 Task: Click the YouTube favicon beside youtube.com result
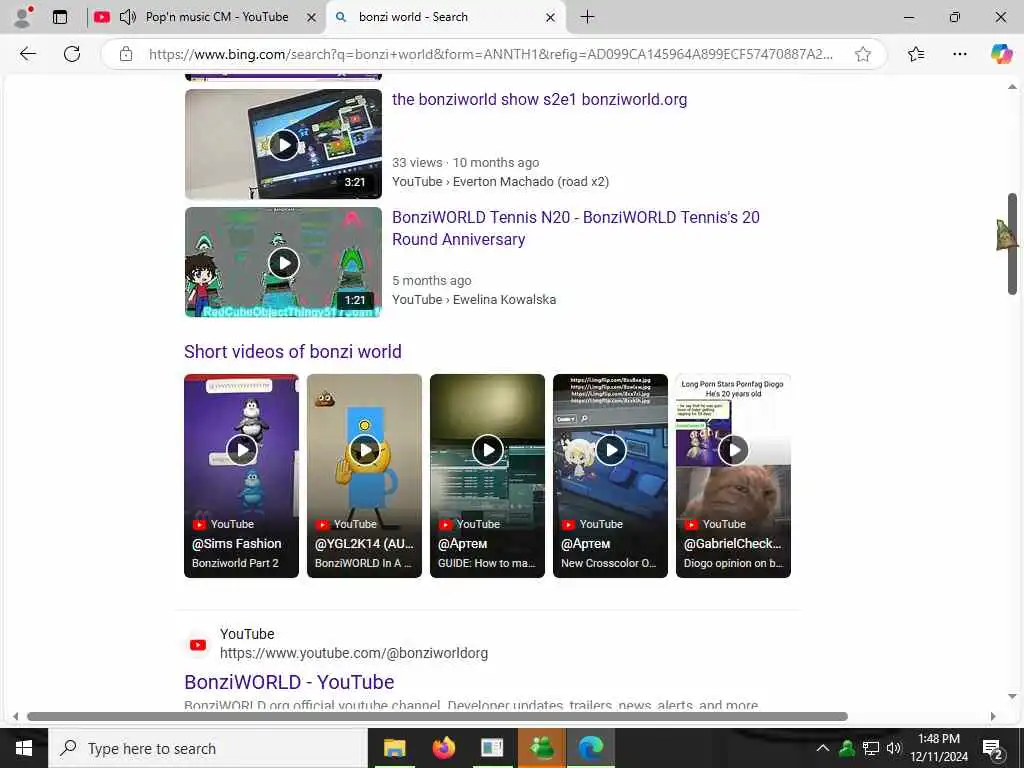click(x=198, y=645)
